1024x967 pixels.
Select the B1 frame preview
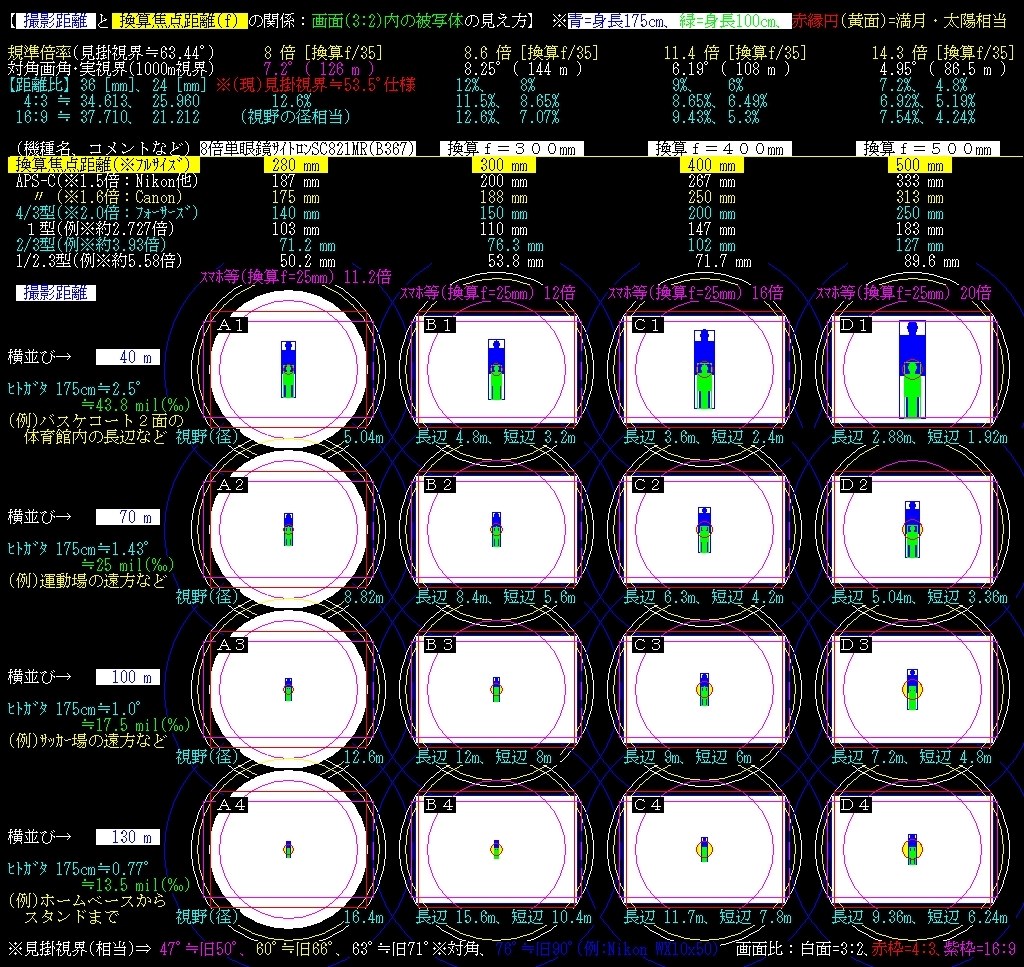pyautogui.click(x=496, y=369)
